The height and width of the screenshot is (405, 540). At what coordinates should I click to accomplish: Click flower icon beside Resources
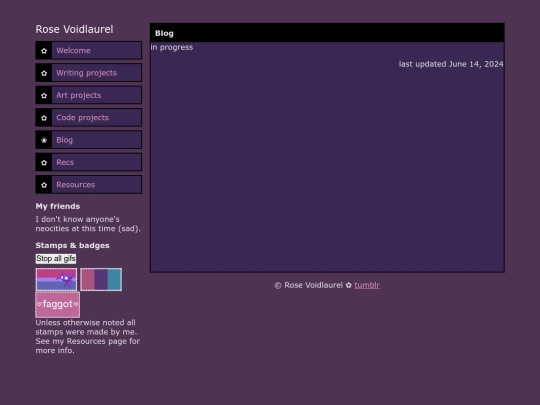pos(44,185)
